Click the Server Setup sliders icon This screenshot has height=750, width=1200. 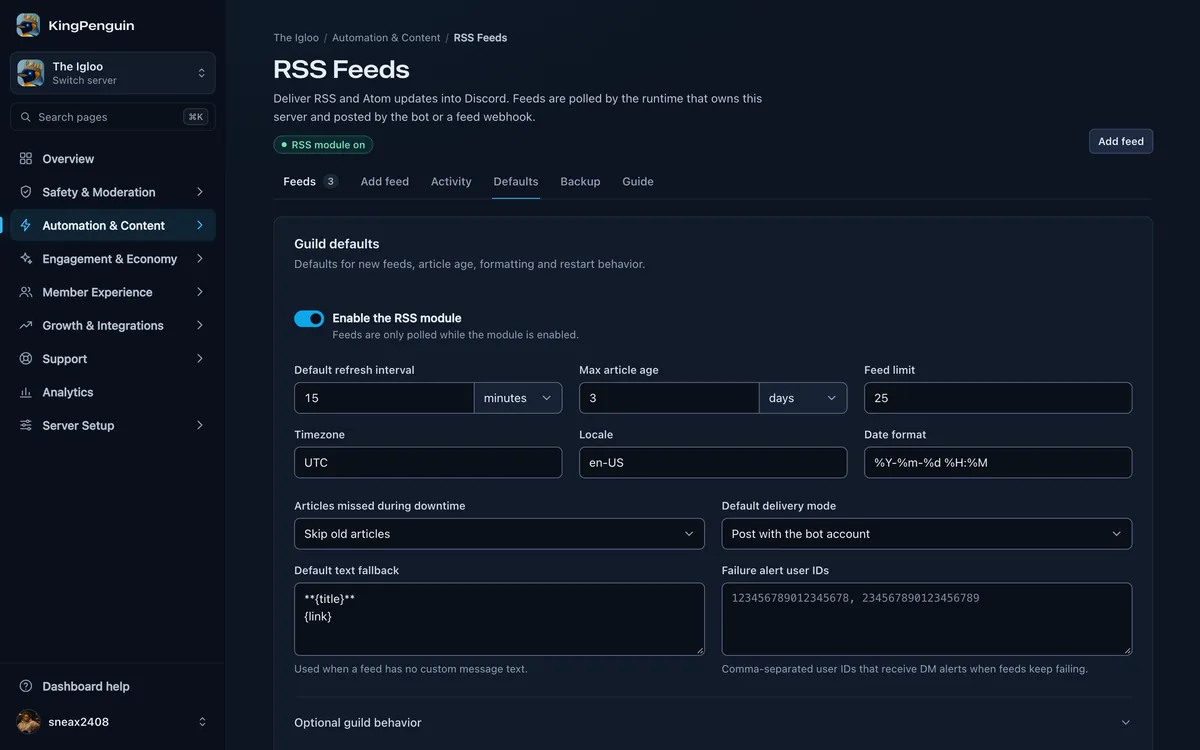coord(26,425)
